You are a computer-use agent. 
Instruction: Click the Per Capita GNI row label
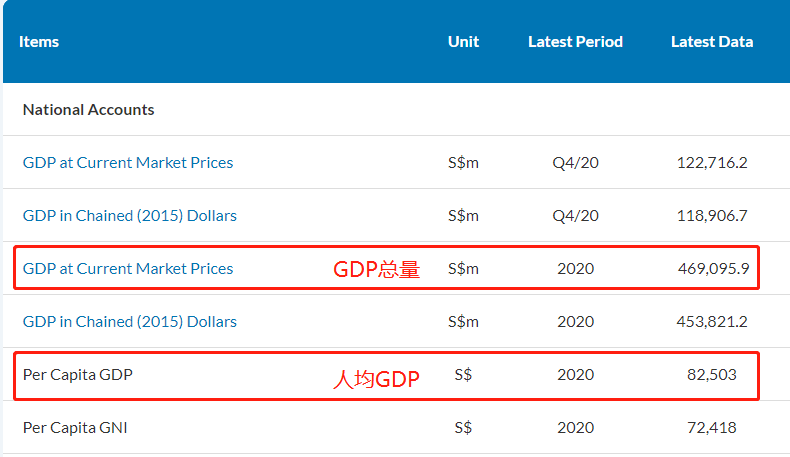(75, 427)
